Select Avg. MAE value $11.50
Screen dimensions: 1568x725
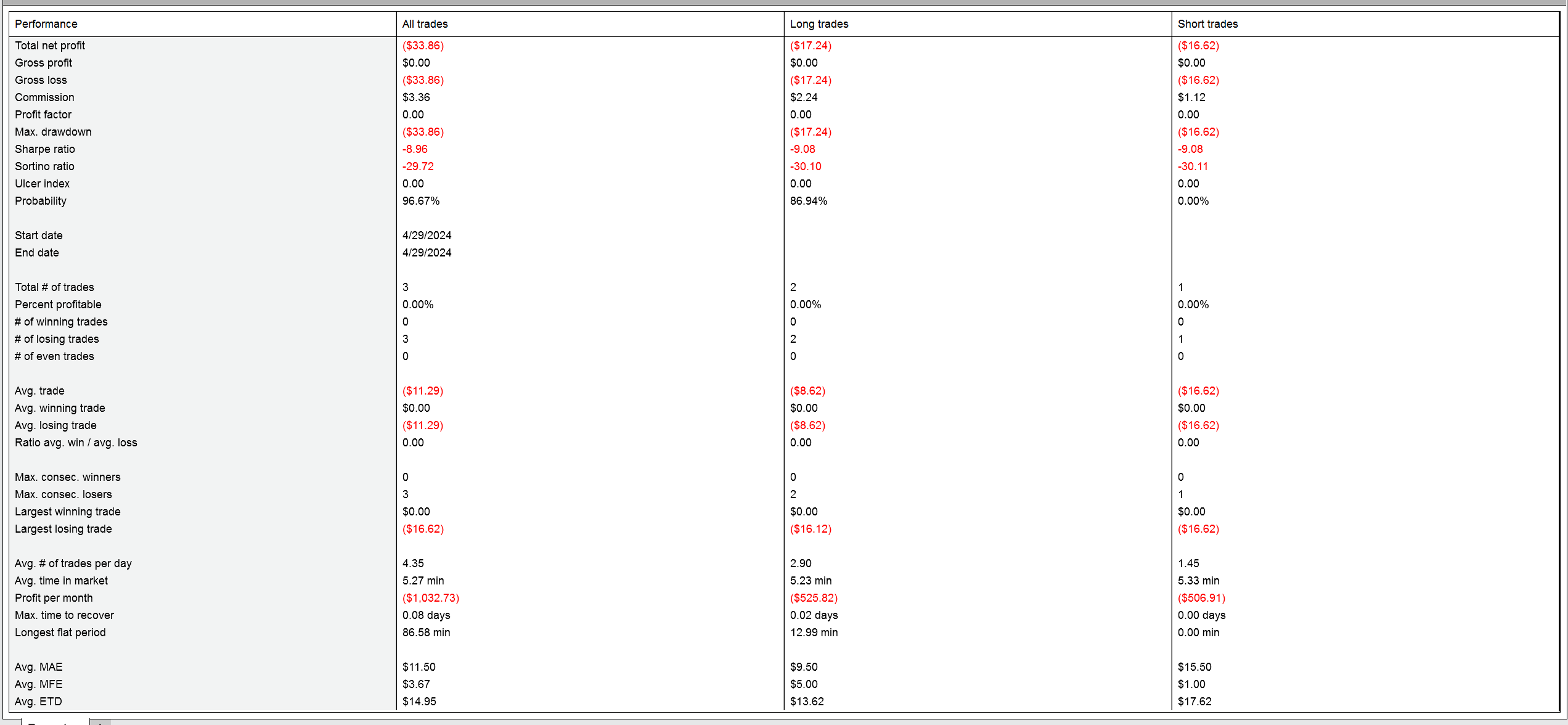pos(419,667)
